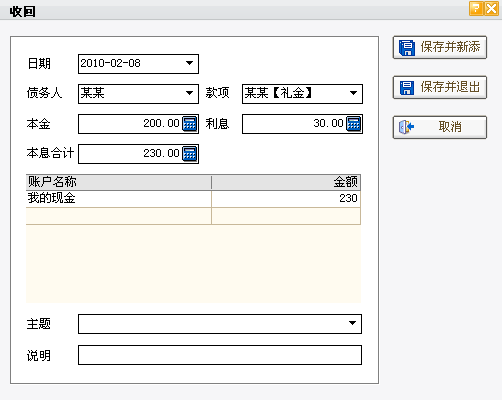The height and width of the screenshot is (400, 502).
Task: Click the empty second row account cell
Action: (x=118, y=216)
